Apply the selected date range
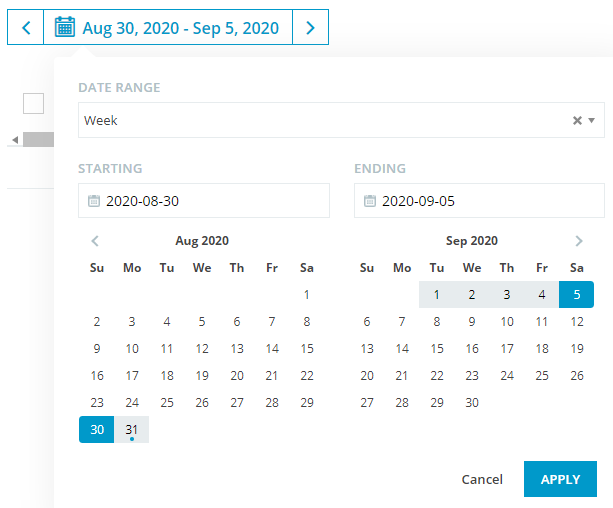 [x=560, y=479]
